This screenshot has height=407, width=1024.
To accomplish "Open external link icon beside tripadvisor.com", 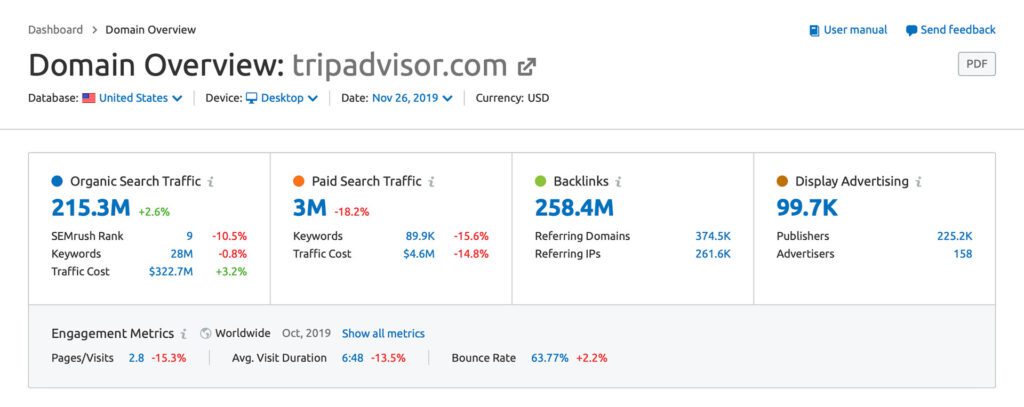I will (526, 66).
